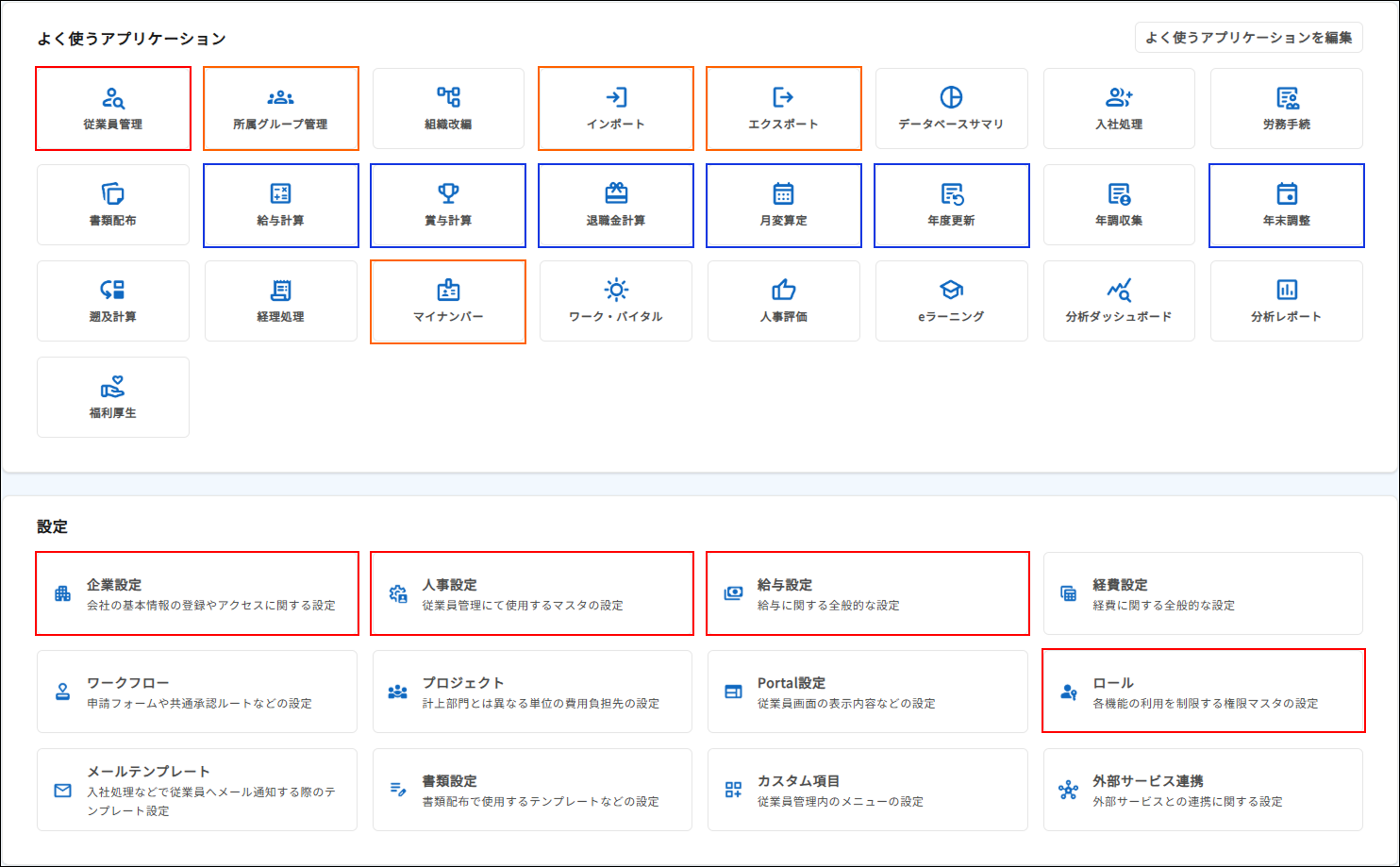1400x867 pixels.
Task: Click the 経費設定 icon
Action: 1068,593
